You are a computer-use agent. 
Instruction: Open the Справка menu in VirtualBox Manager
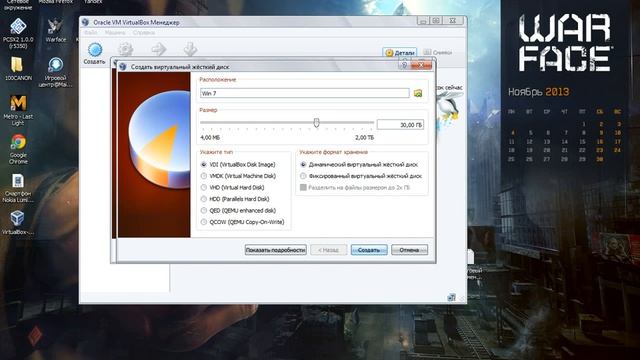tap(144, 33)
